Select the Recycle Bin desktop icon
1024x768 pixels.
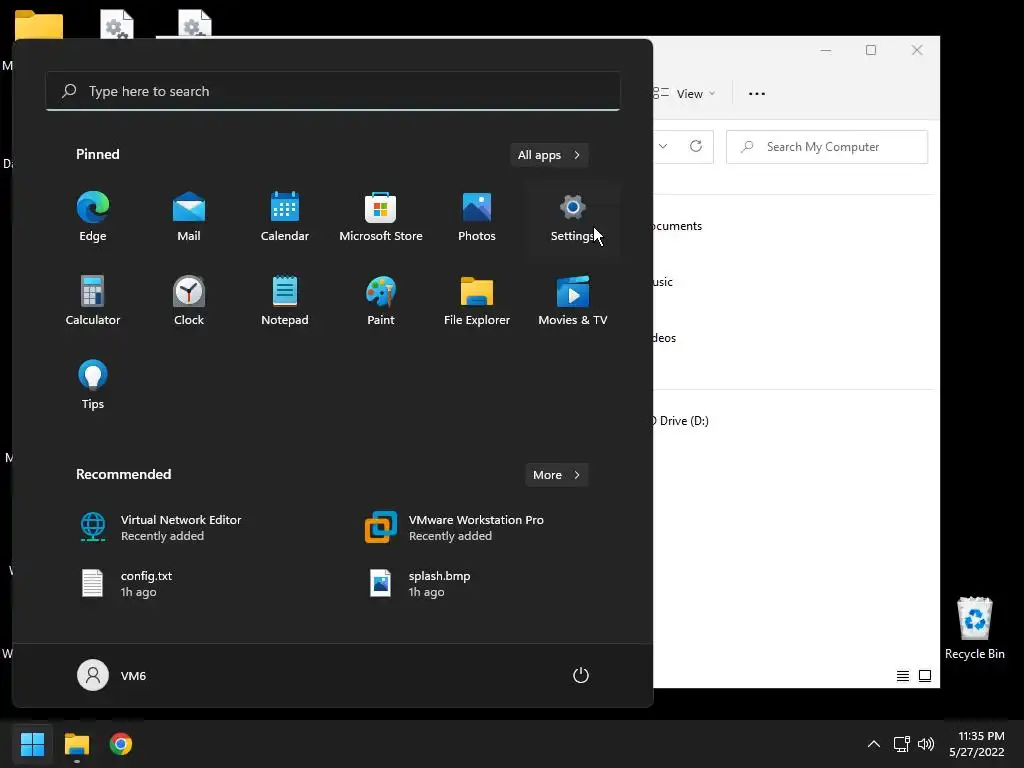tap(974, 628)
